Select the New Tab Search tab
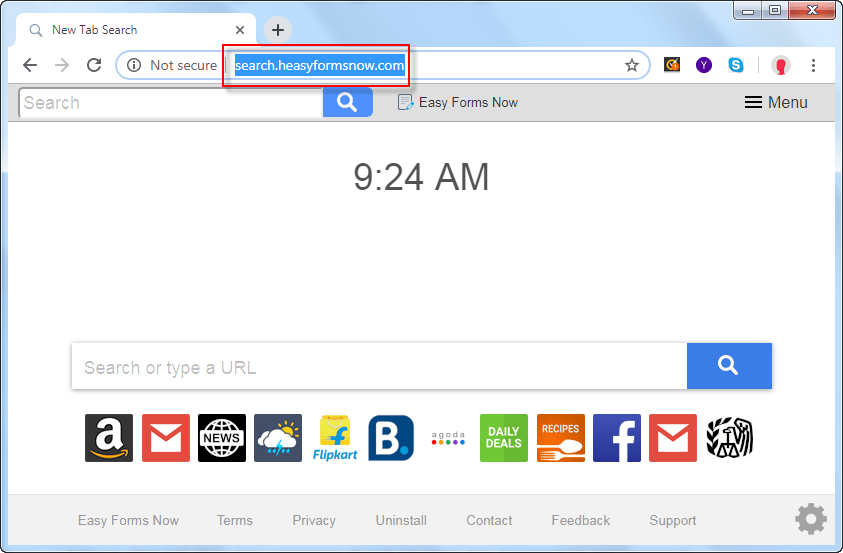This screenshot has height=553, width=843. [136, 30]
